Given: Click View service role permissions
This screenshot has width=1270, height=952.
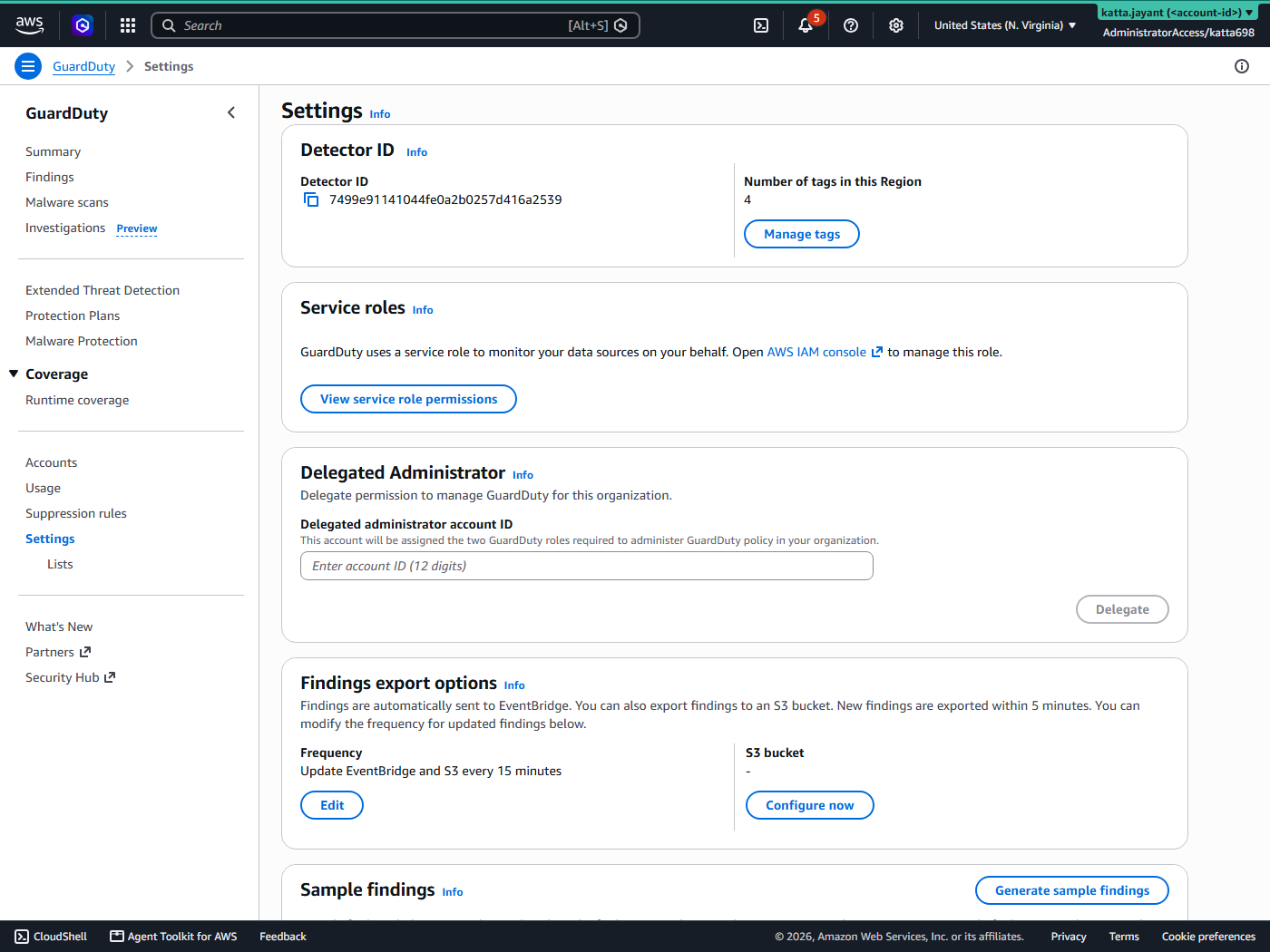Looking at the screenshot, I should 408,399.
